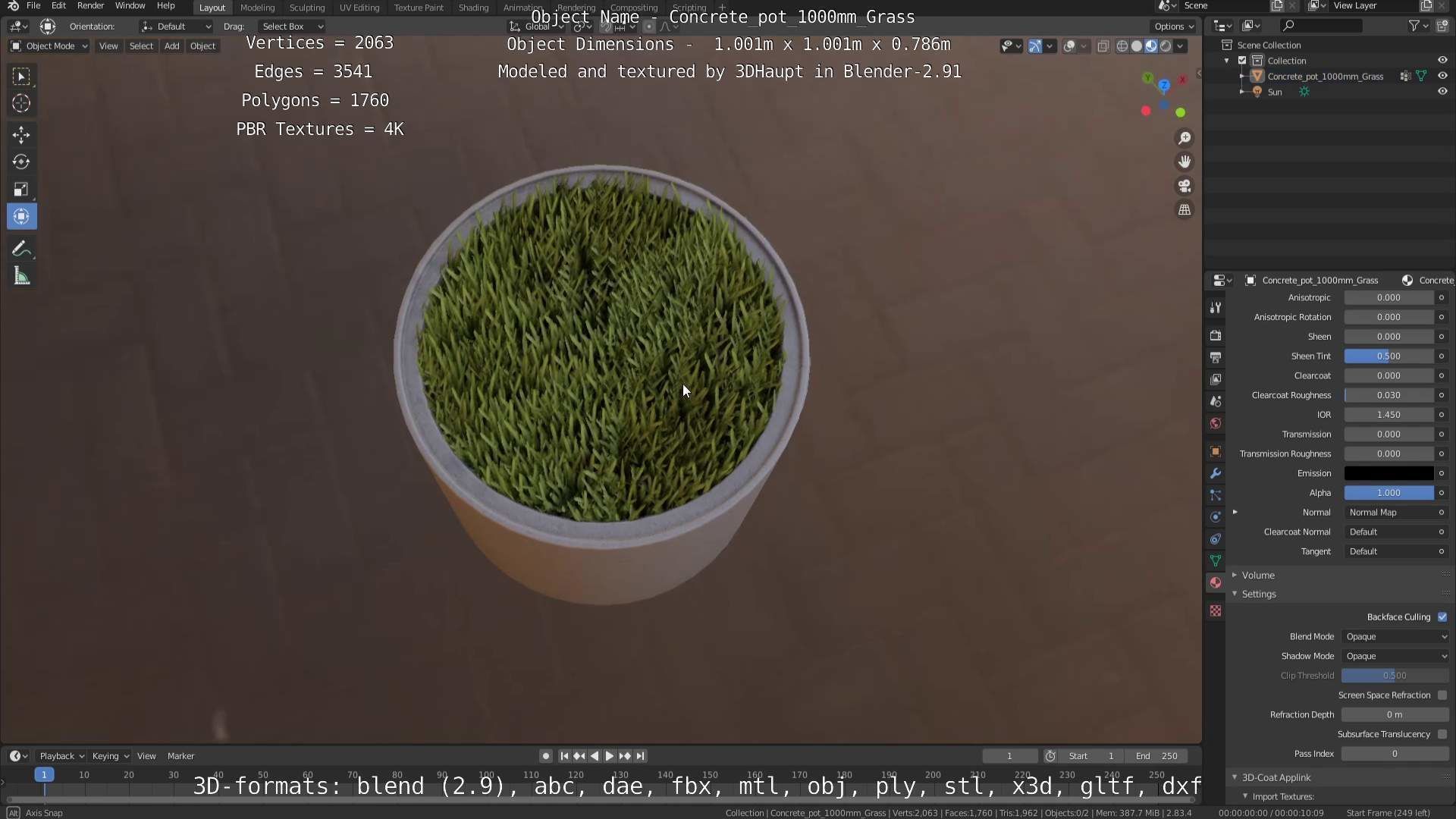Open Orientation Default dropdown
Image resolution: width=1456 pixels, height=819 pixels.
coord(176,27)
